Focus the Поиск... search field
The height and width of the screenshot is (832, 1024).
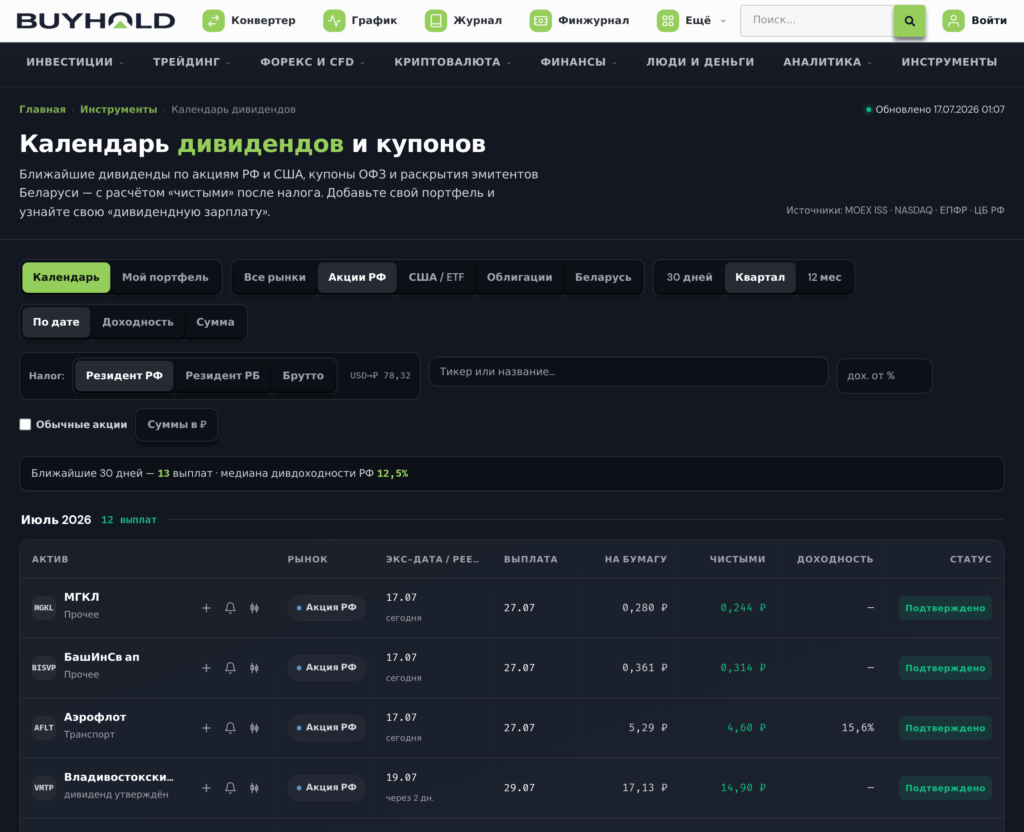tap(816, 20)
